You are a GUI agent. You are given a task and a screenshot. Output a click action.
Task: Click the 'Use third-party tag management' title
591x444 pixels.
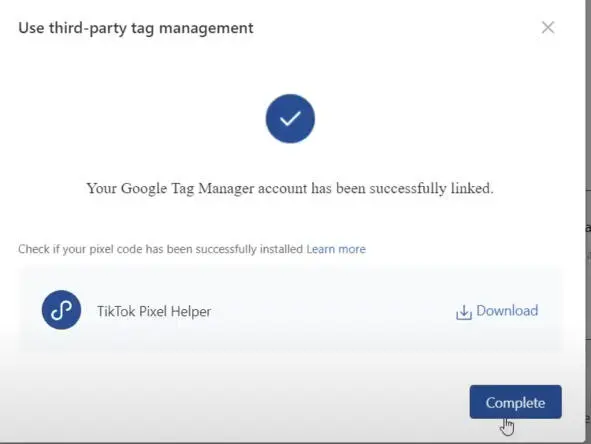pos(136,28)
